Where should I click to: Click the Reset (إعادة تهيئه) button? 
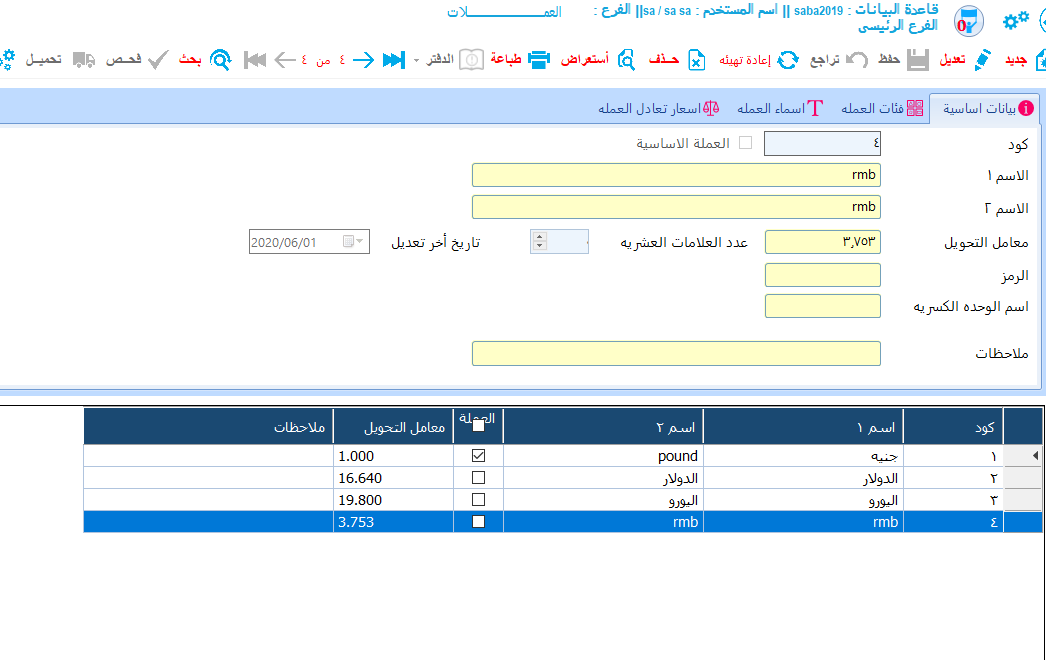[x=788, y=60]
